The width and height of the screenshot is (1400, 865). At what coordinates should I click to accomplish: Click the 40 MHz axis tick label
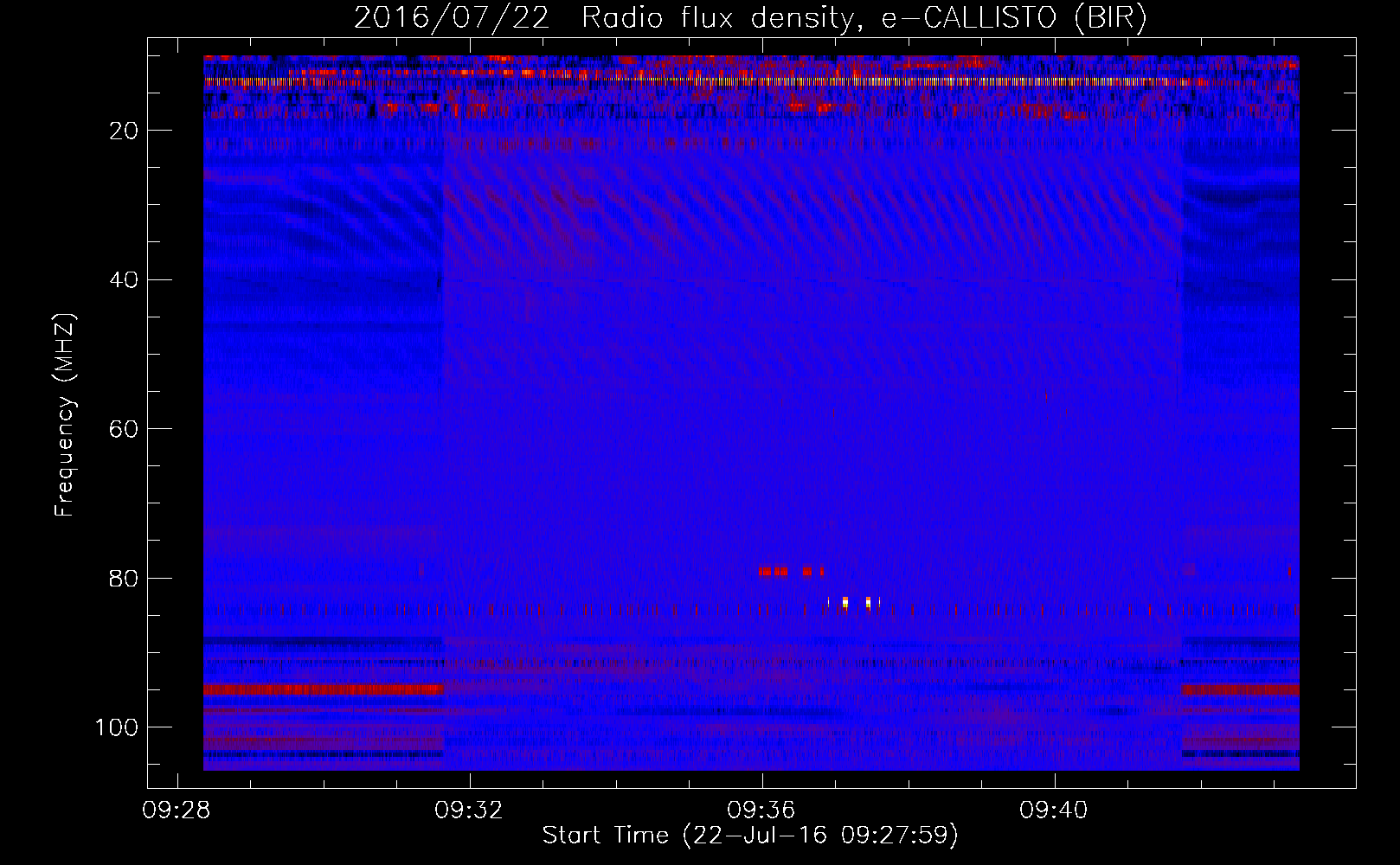pyautogui.click(x=124, y=280)
